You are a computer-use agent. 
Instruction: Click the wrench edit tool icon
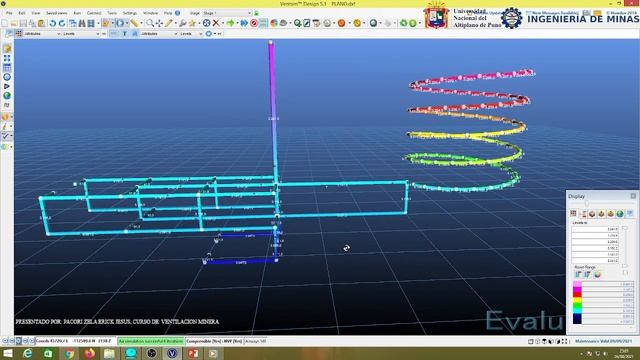(182, 23)
